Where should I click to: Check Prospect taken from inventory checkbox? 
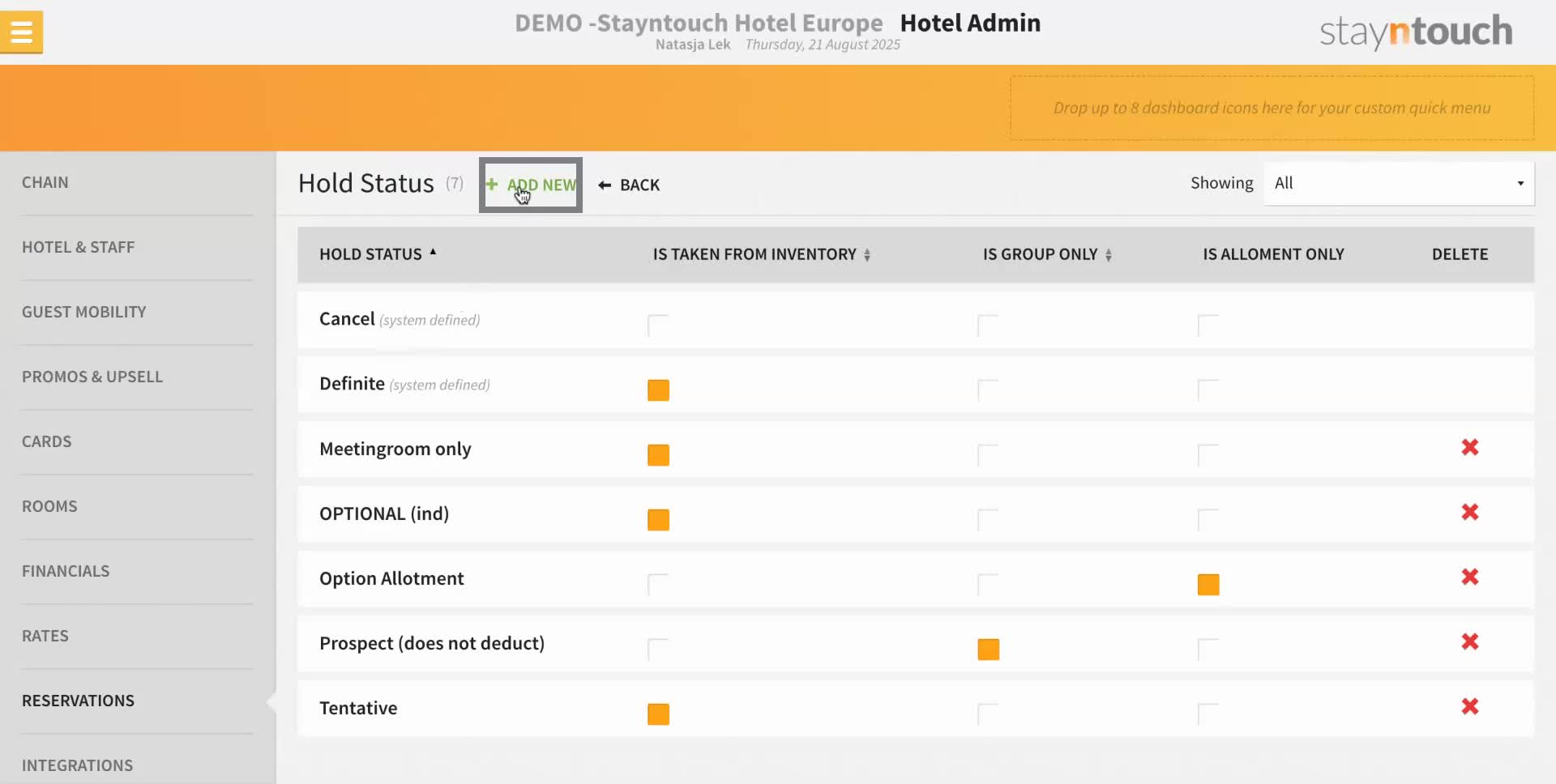point(658,650)
